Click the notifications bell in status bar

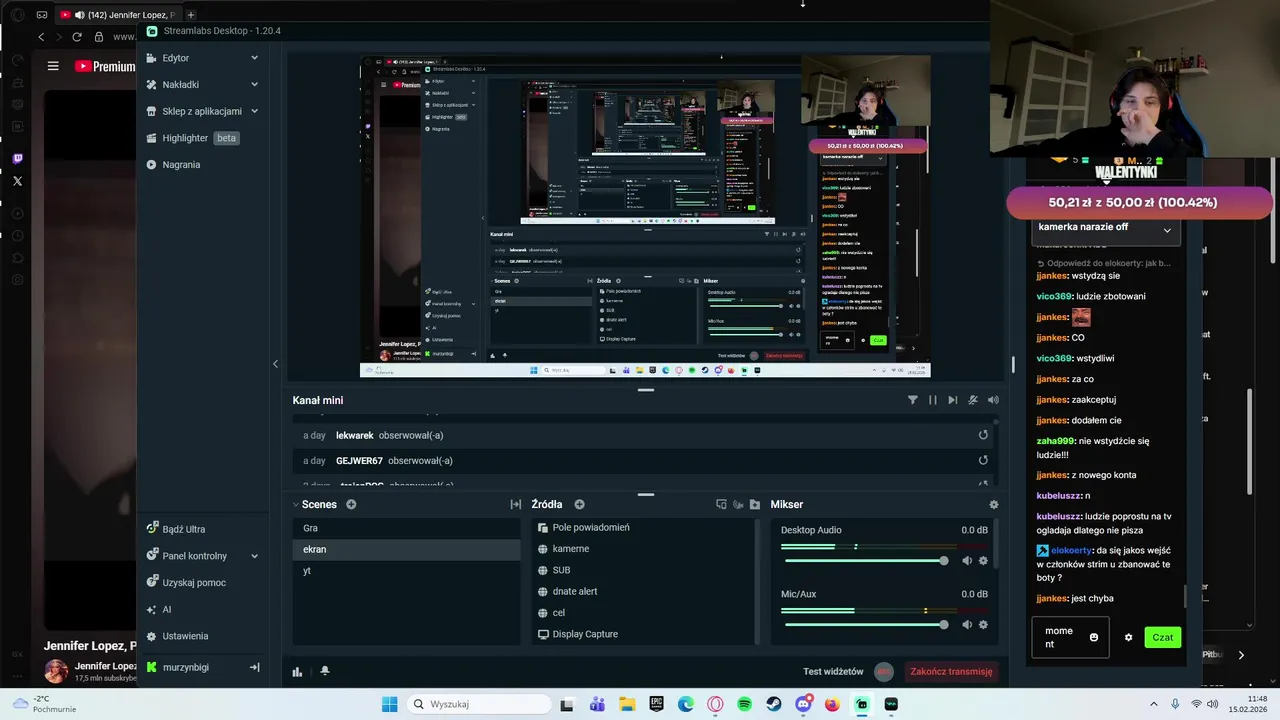click(x=324, y=671)
